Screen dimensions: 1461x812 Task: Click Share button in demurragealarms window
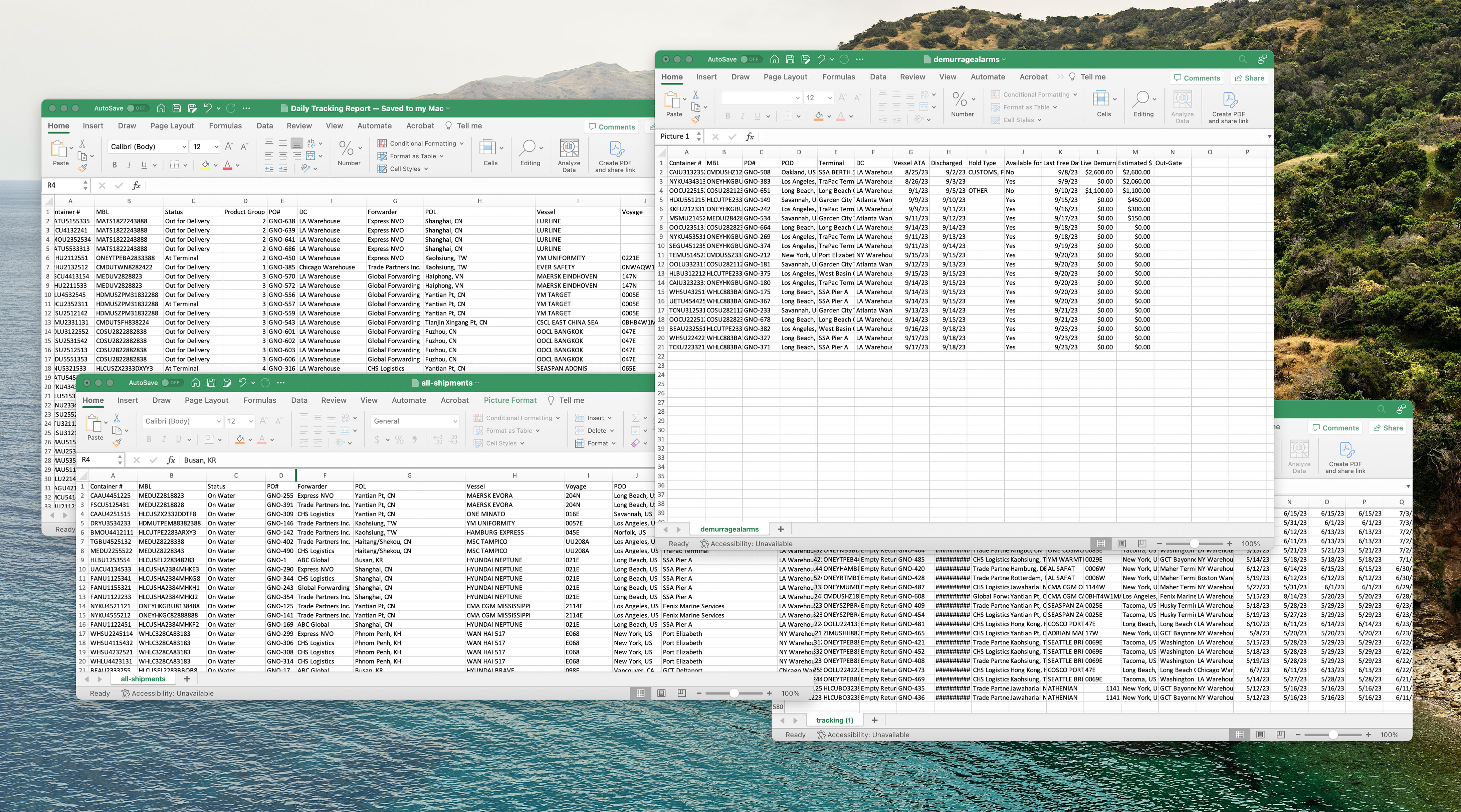pyautogui.click(x=1249, y=78)
